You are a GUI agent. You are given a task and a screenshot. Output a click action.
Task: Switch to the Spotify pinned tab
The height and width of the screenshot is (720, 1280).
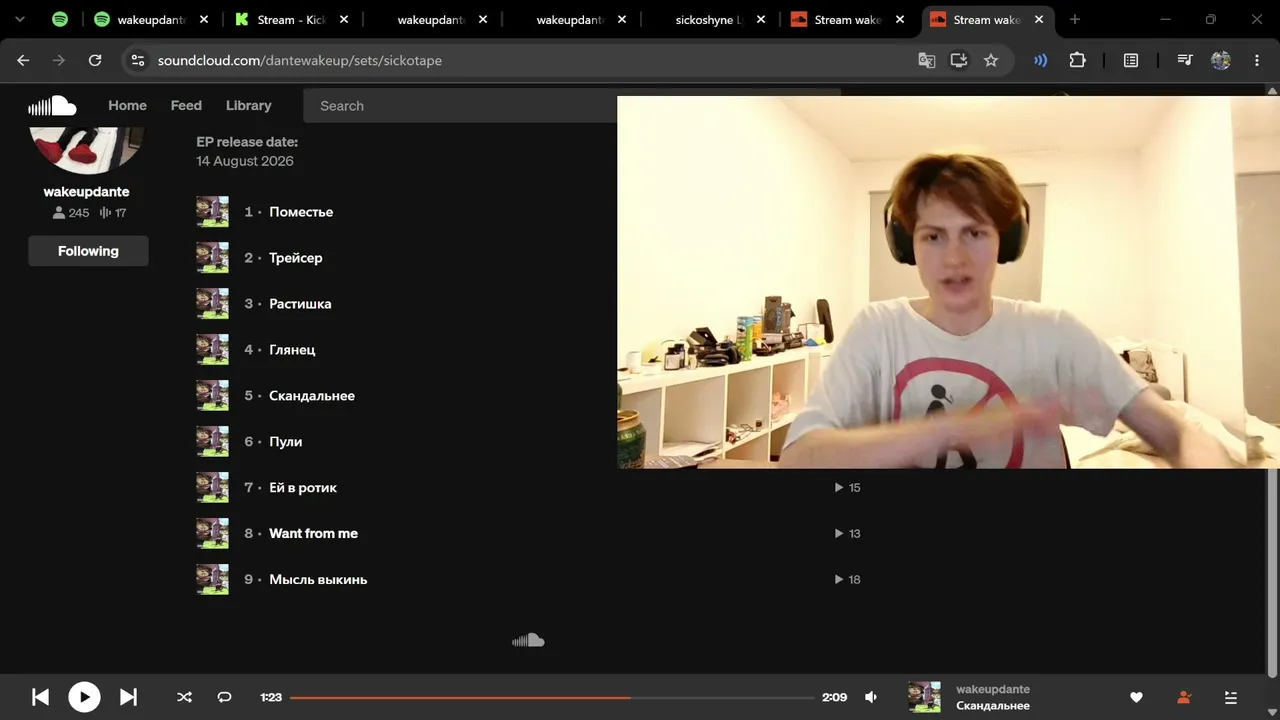pyautogui.click(x=60, y=19)
